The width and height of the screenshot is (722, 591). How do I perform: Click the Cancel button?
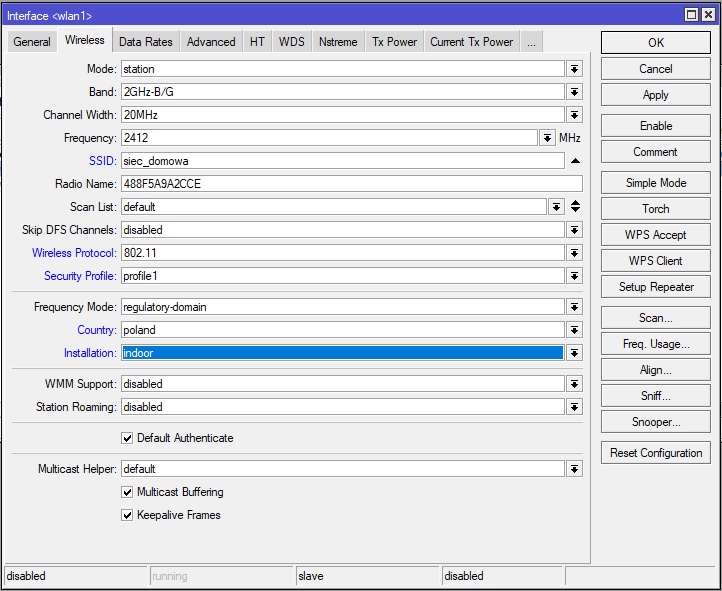pos(656,69)
